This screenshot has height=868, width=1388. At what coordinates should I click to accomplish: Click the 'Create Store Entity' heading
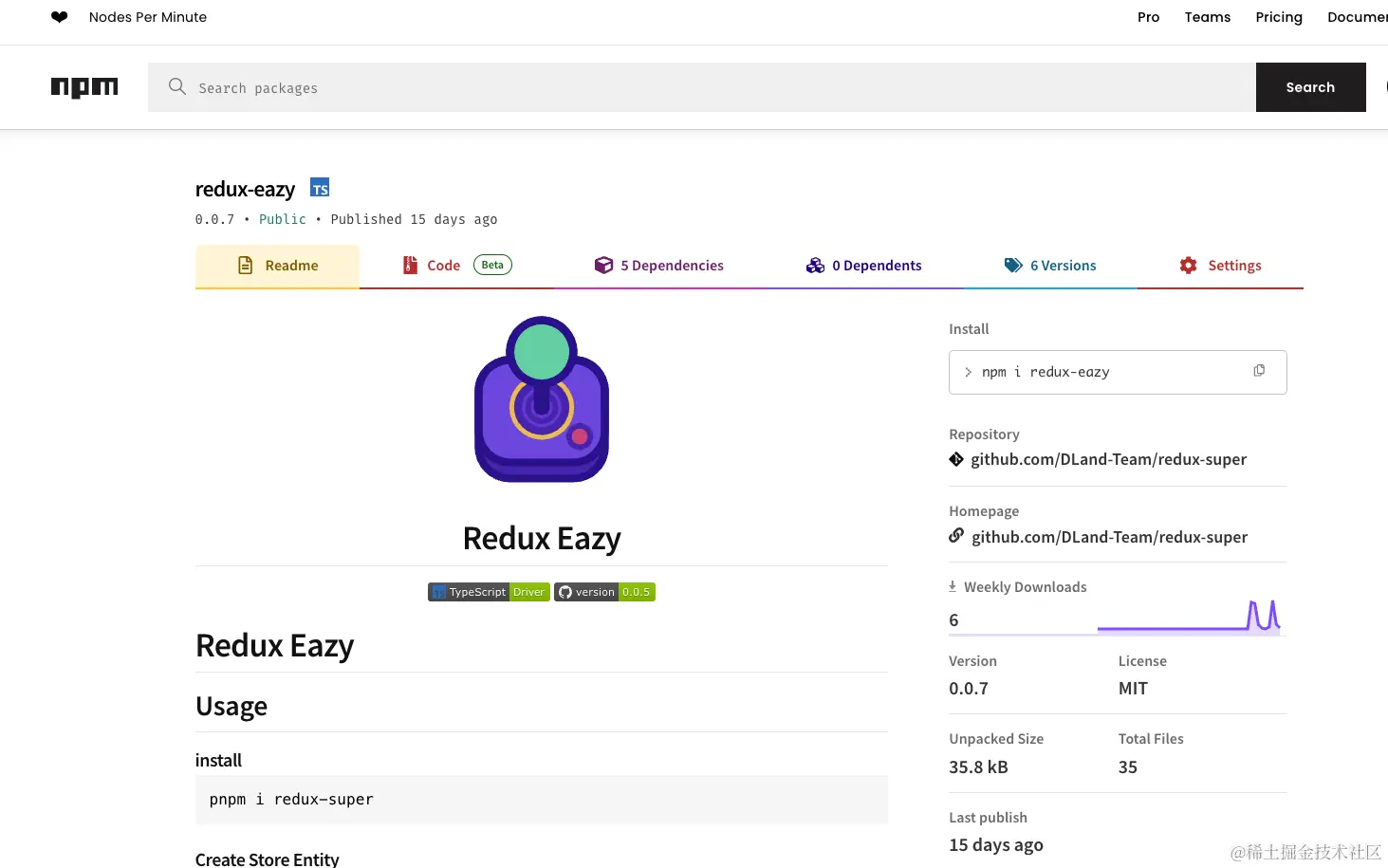click(268, 859)
